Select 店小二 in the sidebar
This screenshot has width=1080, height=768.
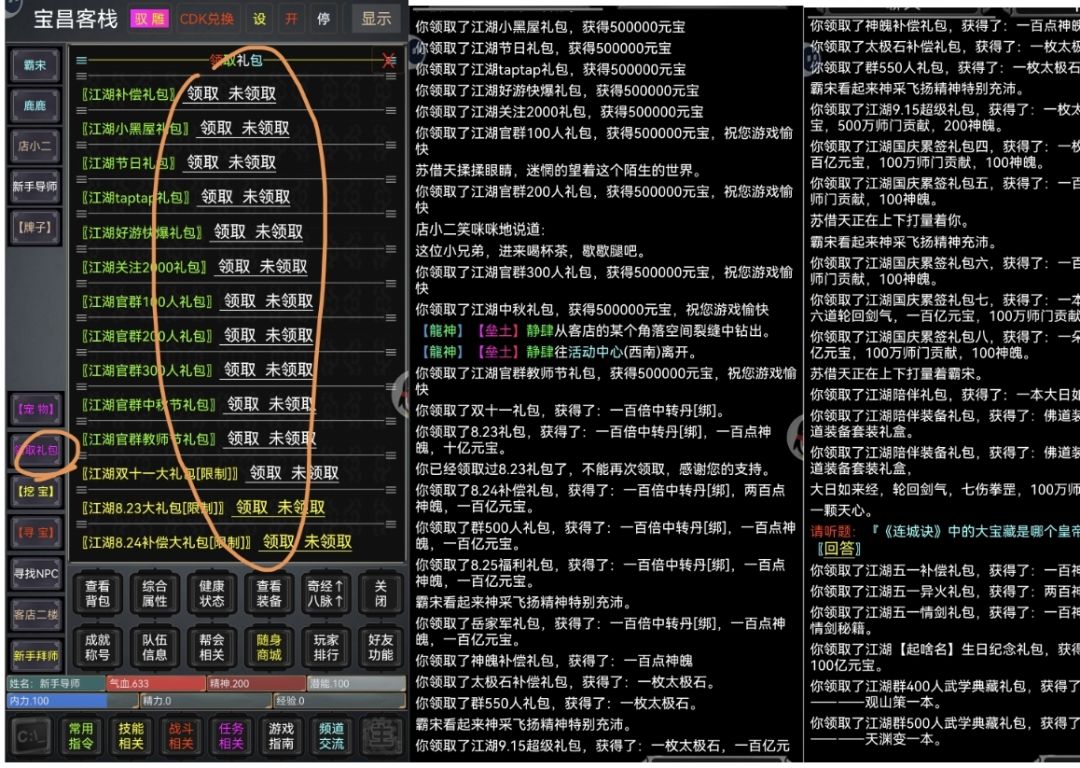click(x=34, y=146)
